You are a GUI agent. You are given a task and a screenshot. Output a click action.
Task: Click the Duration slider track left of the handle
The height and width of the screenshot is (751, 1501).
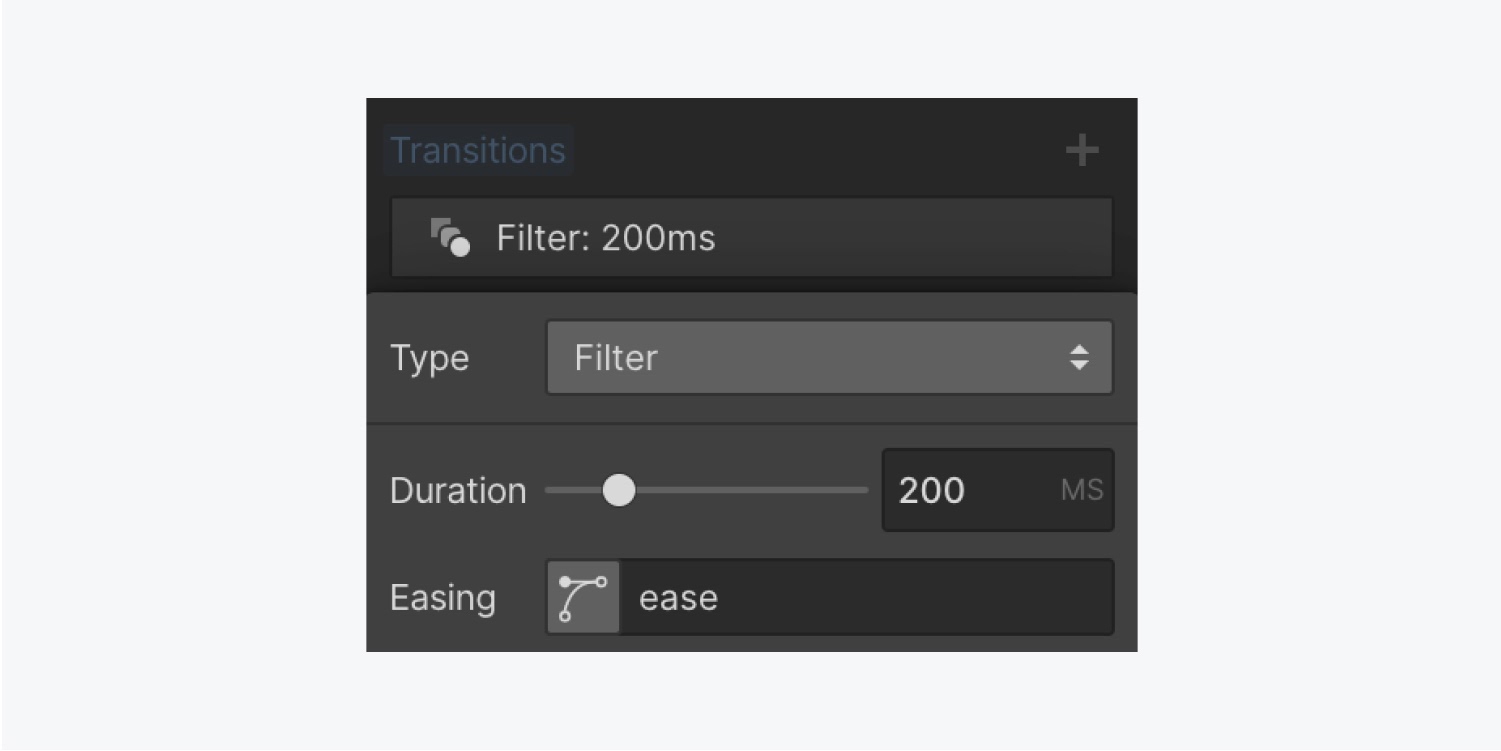pyautogui.click(x=574, y=490)
